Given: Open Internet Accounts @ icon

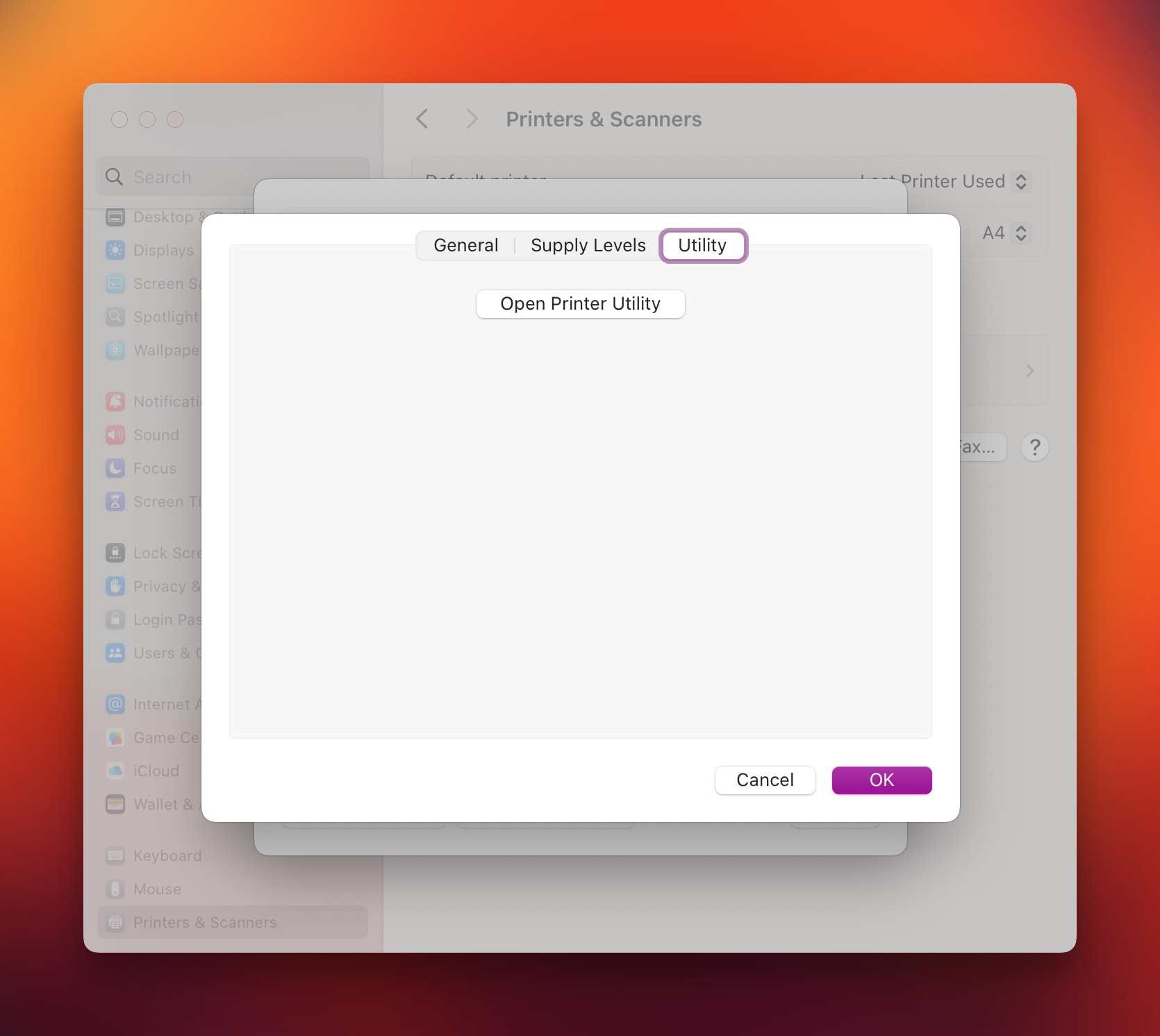Looking at the screenshot, I should pos(115,704).
